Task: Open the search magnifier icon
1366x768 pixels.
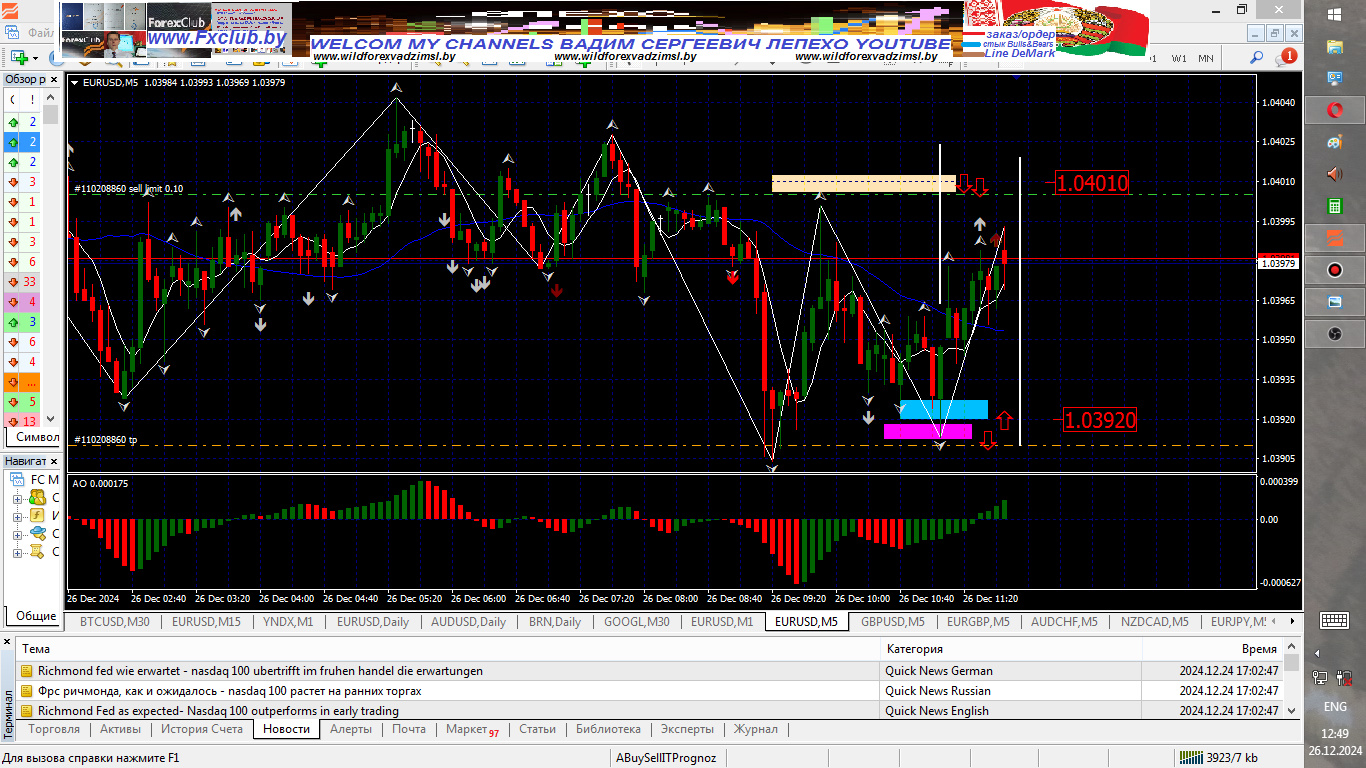Action: pos(1257,58)
